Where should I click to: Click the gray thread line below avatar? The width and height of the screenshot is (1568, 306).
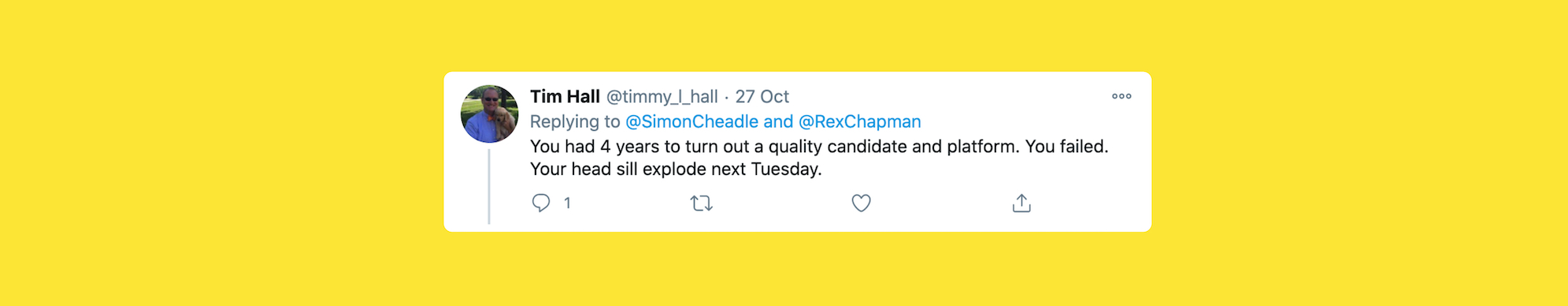[x=489, y=186]
